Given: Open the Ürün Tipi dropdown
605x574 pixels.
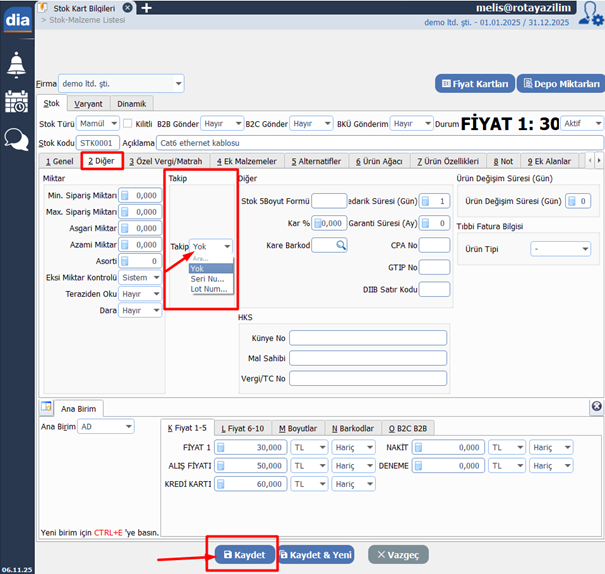Looking at the screenshot, I should coord(584,249).
